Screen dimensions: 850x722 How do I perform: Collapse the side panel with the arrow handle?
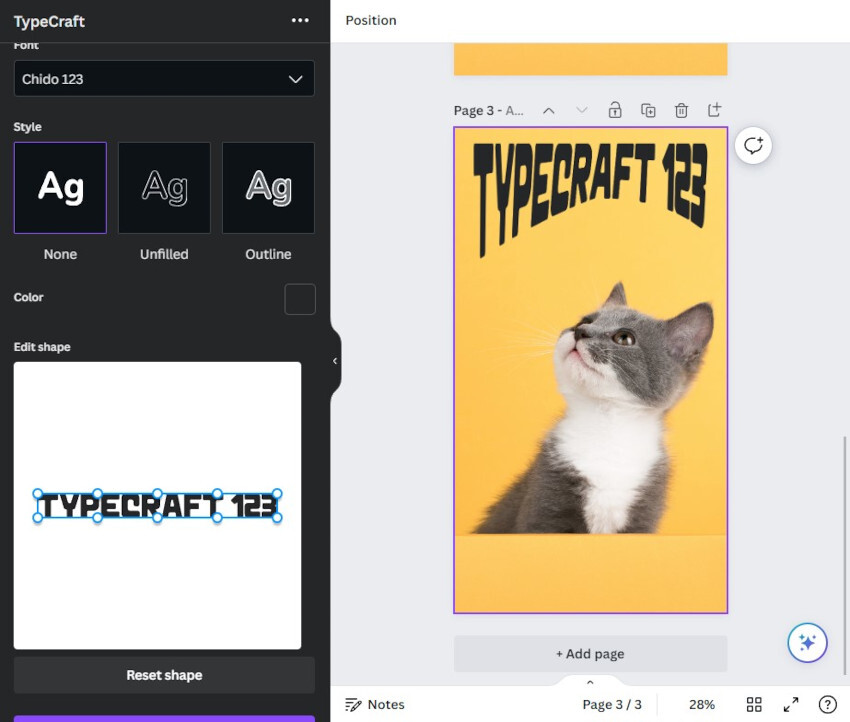[x=335, y=361]
